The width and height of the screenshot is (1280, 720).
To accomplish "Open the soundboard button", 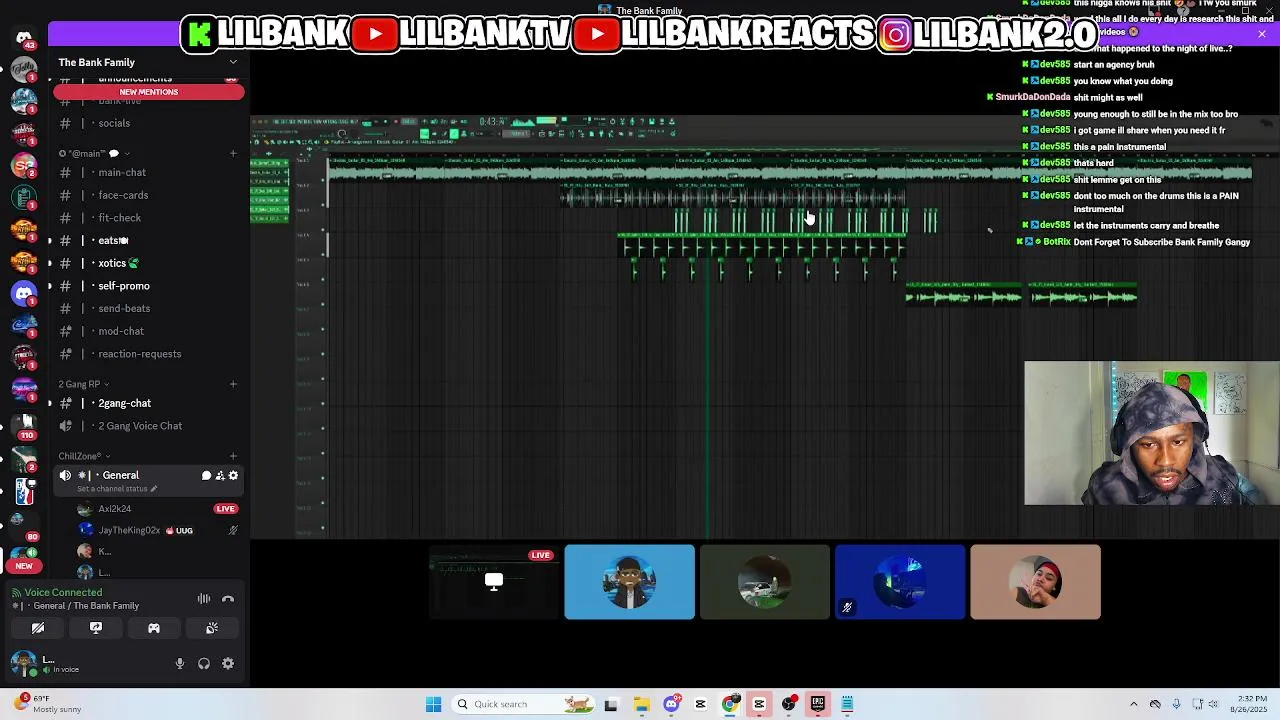I will (x=212, y=628).
